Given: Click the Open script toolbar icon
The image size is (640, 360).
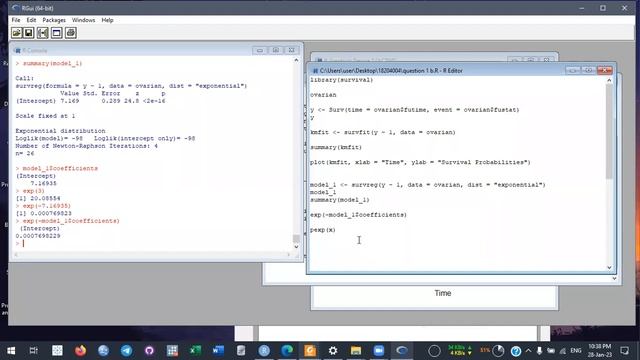Looking at the screenshot, I should click(x=16, y=33).
